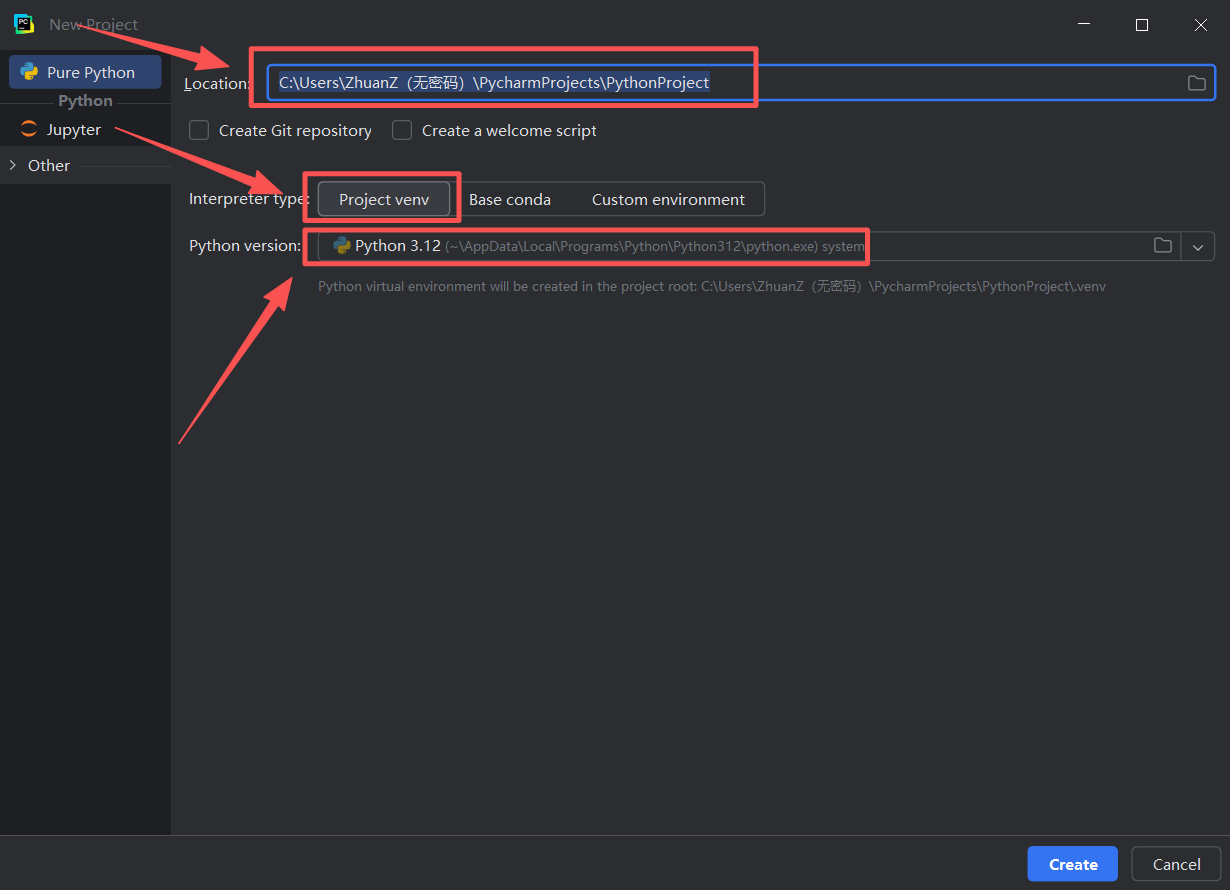This screenshot has height=890, width=1230.
Task: Click the Cancel button
Action: click(x=1176, y=864)
